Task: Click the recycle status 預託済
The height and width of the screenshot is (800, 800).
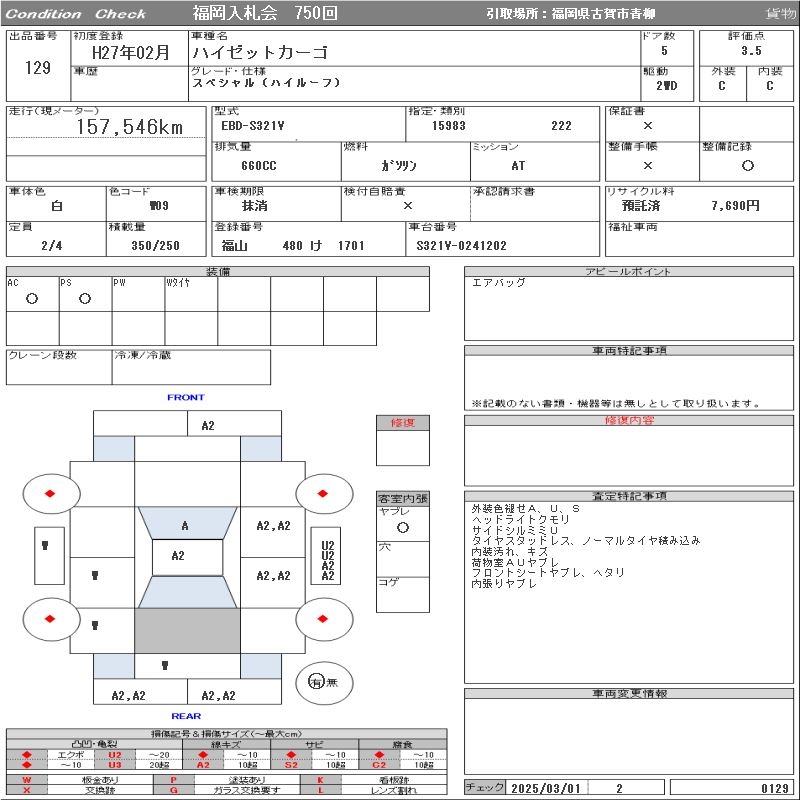Action: click(641, 206)
